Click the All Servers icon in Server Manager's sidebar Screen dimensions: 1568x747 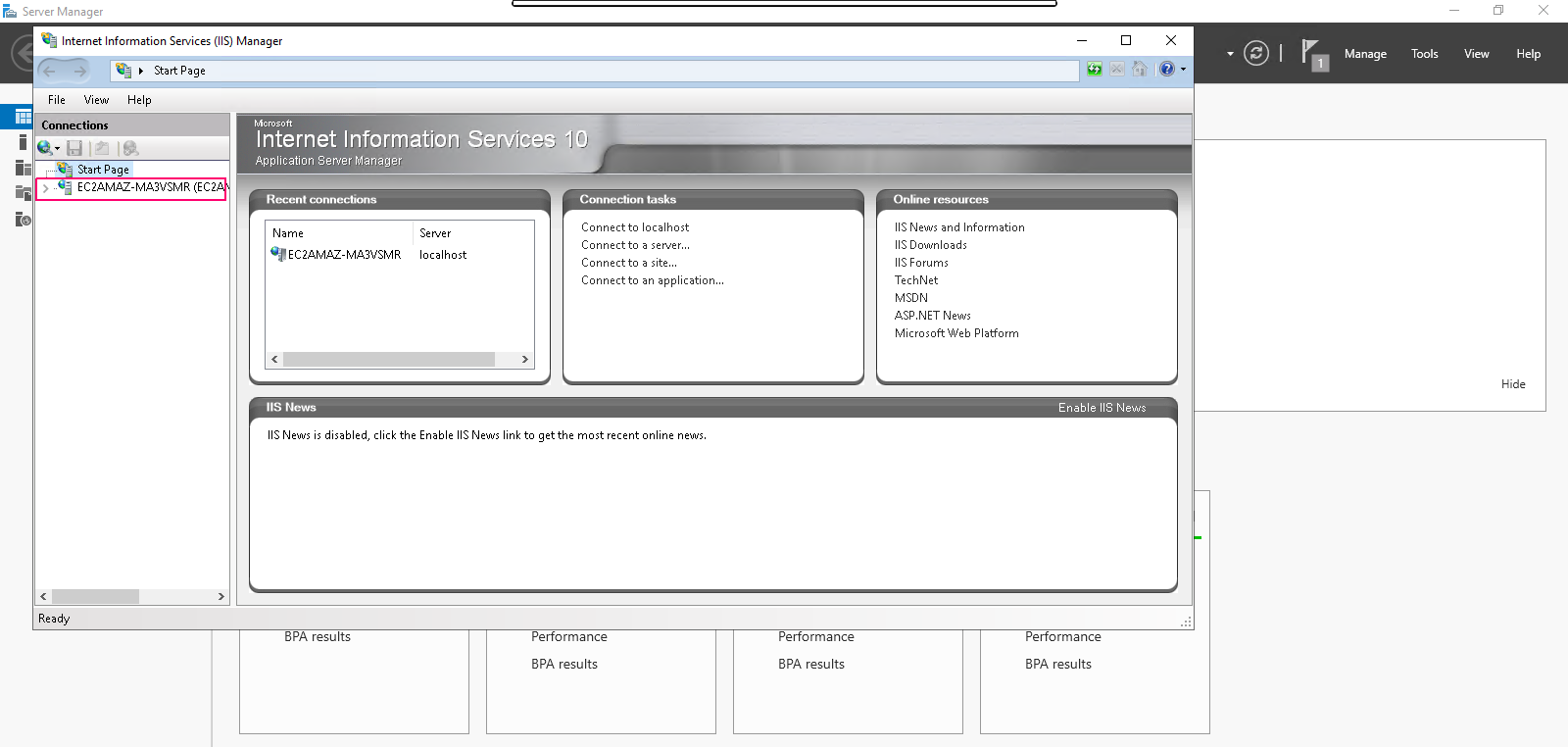tap(24, 168)
